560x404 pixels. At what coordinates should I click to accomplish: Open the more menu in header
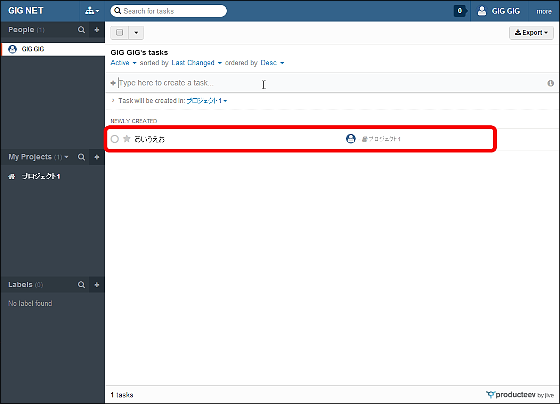coord(544,11)
